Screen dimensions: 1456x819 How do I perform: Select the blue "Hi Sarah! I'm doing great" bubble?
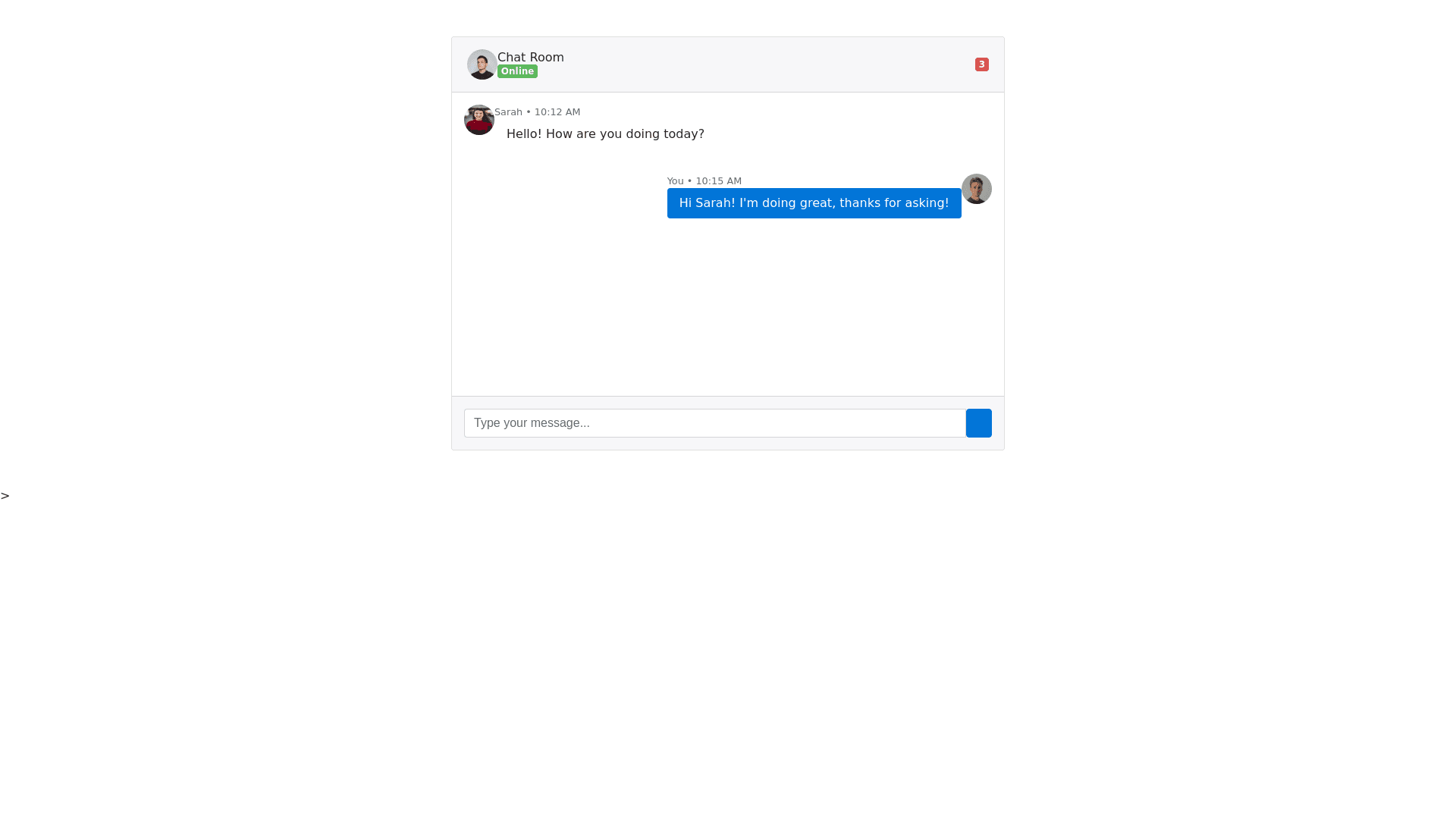[x=814, y=203]
